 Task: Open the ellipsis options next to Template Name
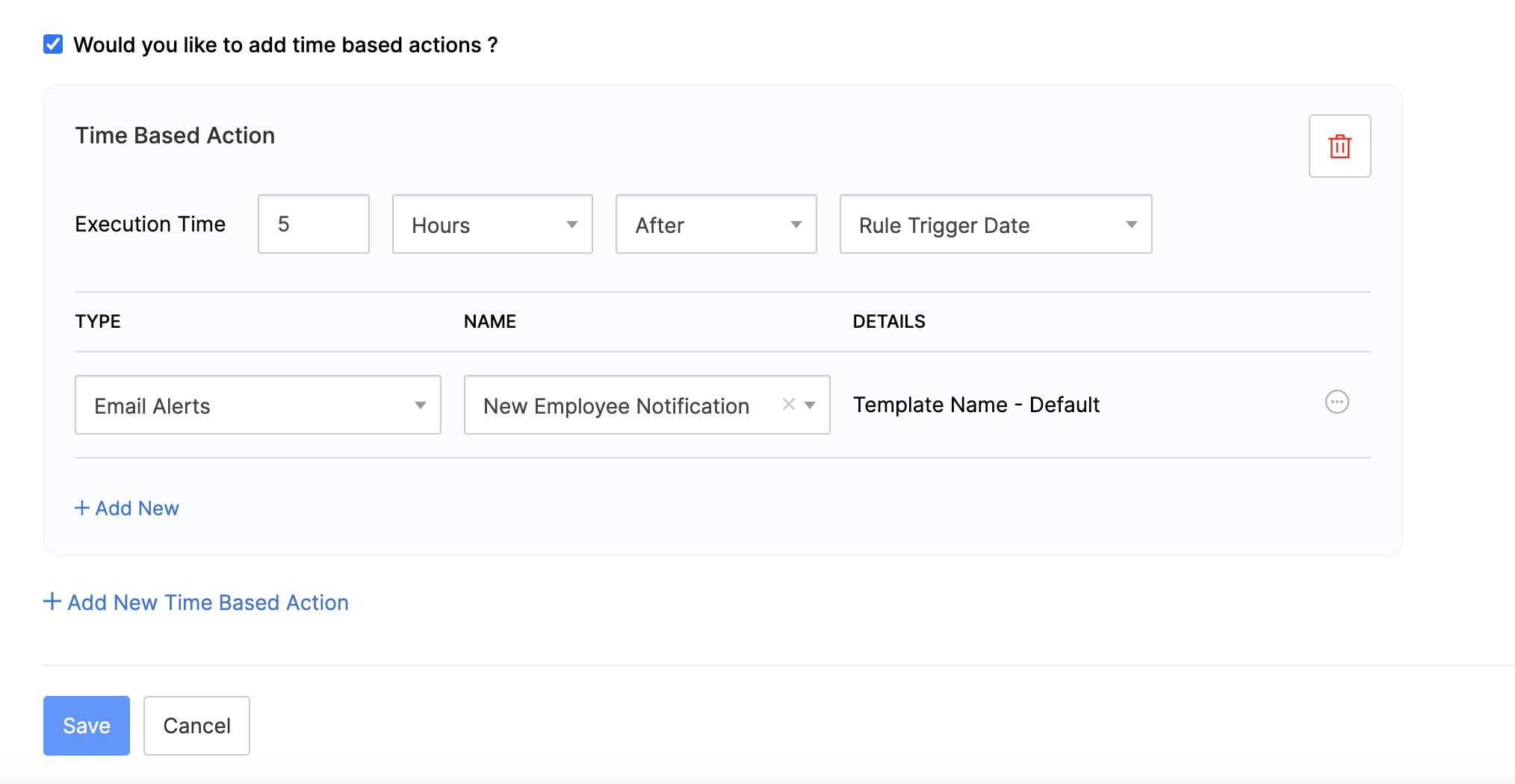click(1337, 402)
